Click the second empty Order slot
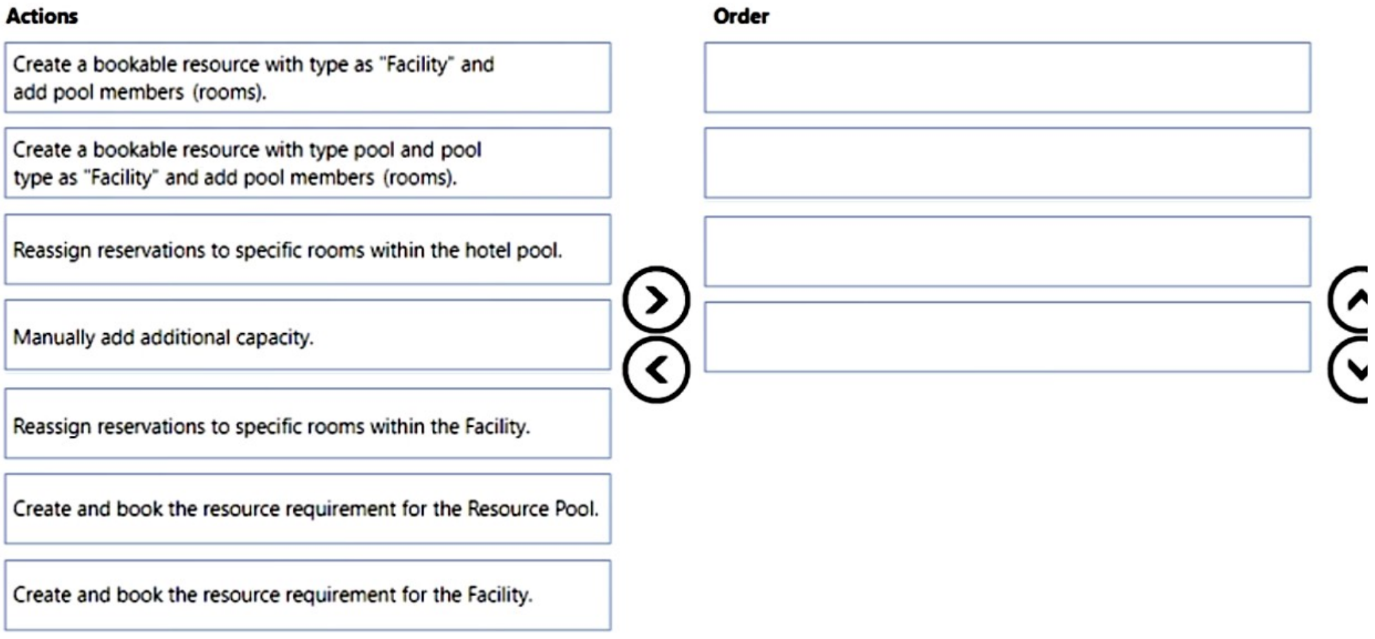Image resolution: width=1375 pixels, height=639 pixels. point(1007,163)
